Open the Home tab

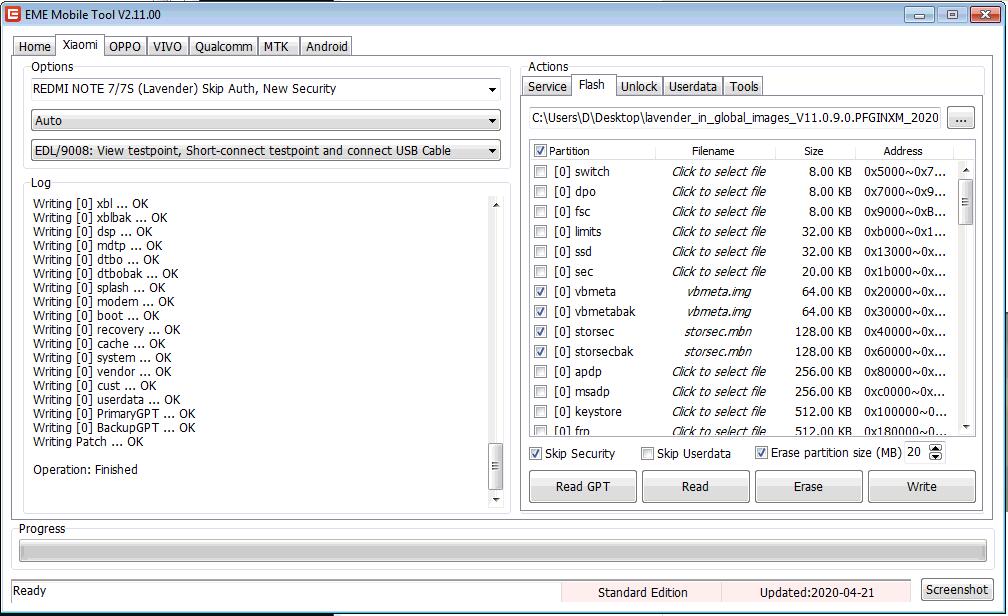34,46
